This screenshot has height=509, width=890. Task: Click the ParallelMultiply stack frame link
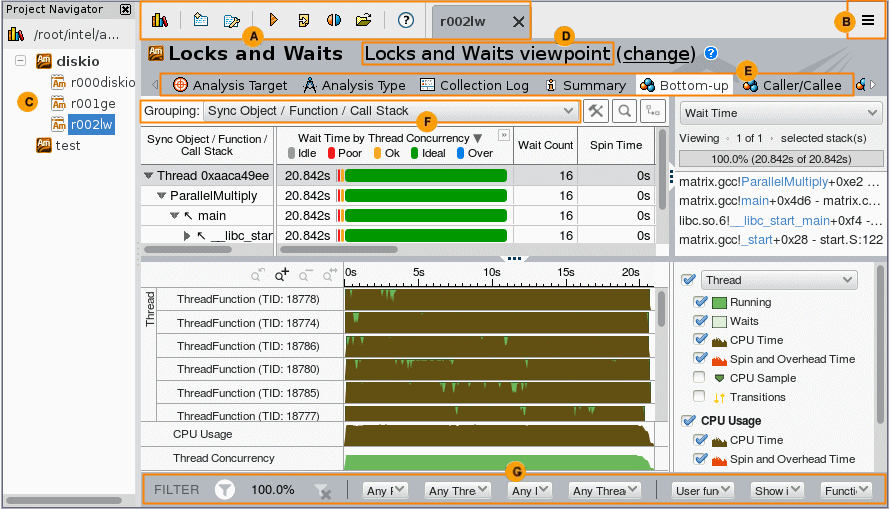784,182
